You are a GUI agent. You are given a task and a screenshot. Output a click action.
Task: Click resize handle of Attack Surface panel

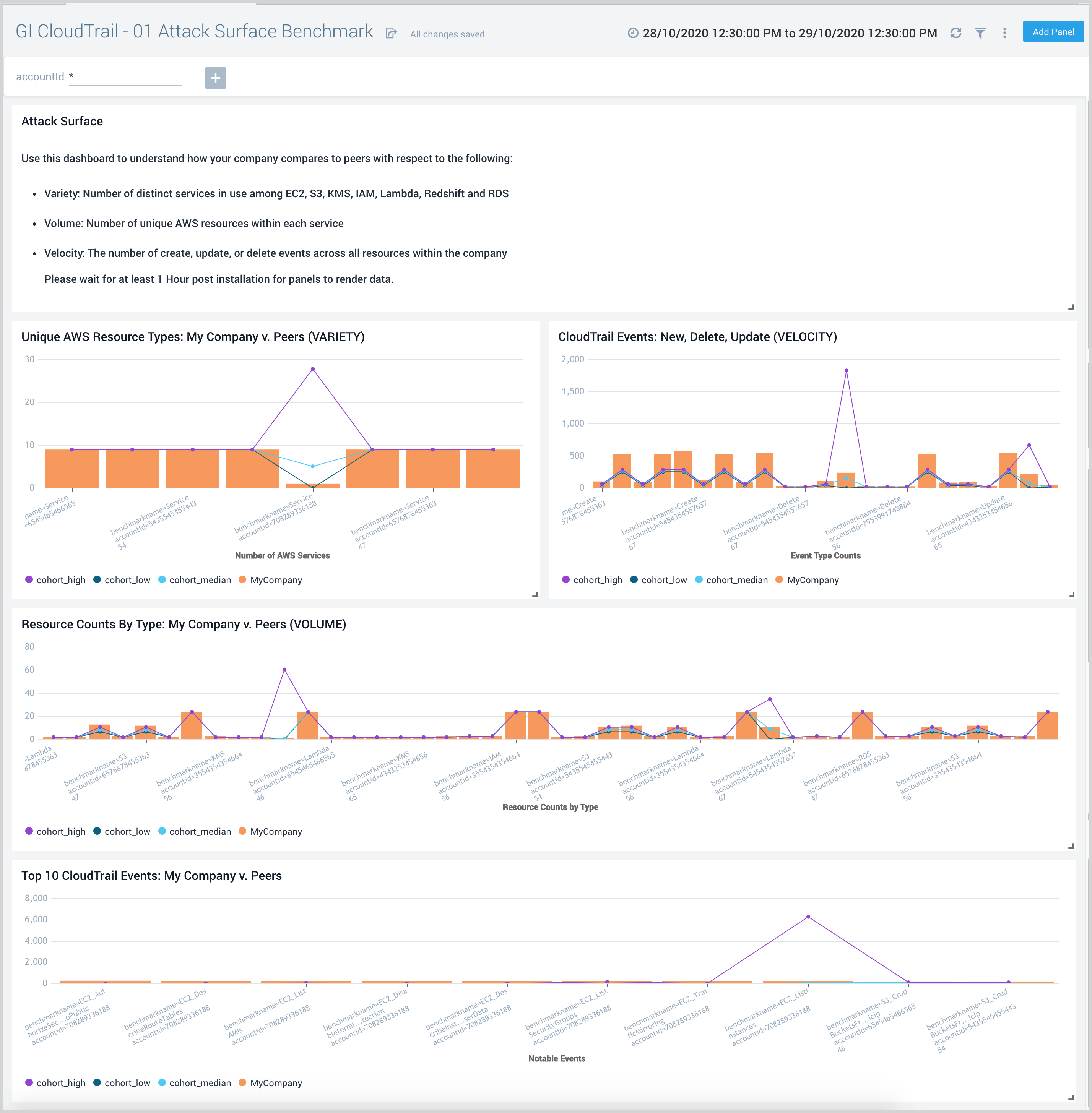coord(1070,307)
